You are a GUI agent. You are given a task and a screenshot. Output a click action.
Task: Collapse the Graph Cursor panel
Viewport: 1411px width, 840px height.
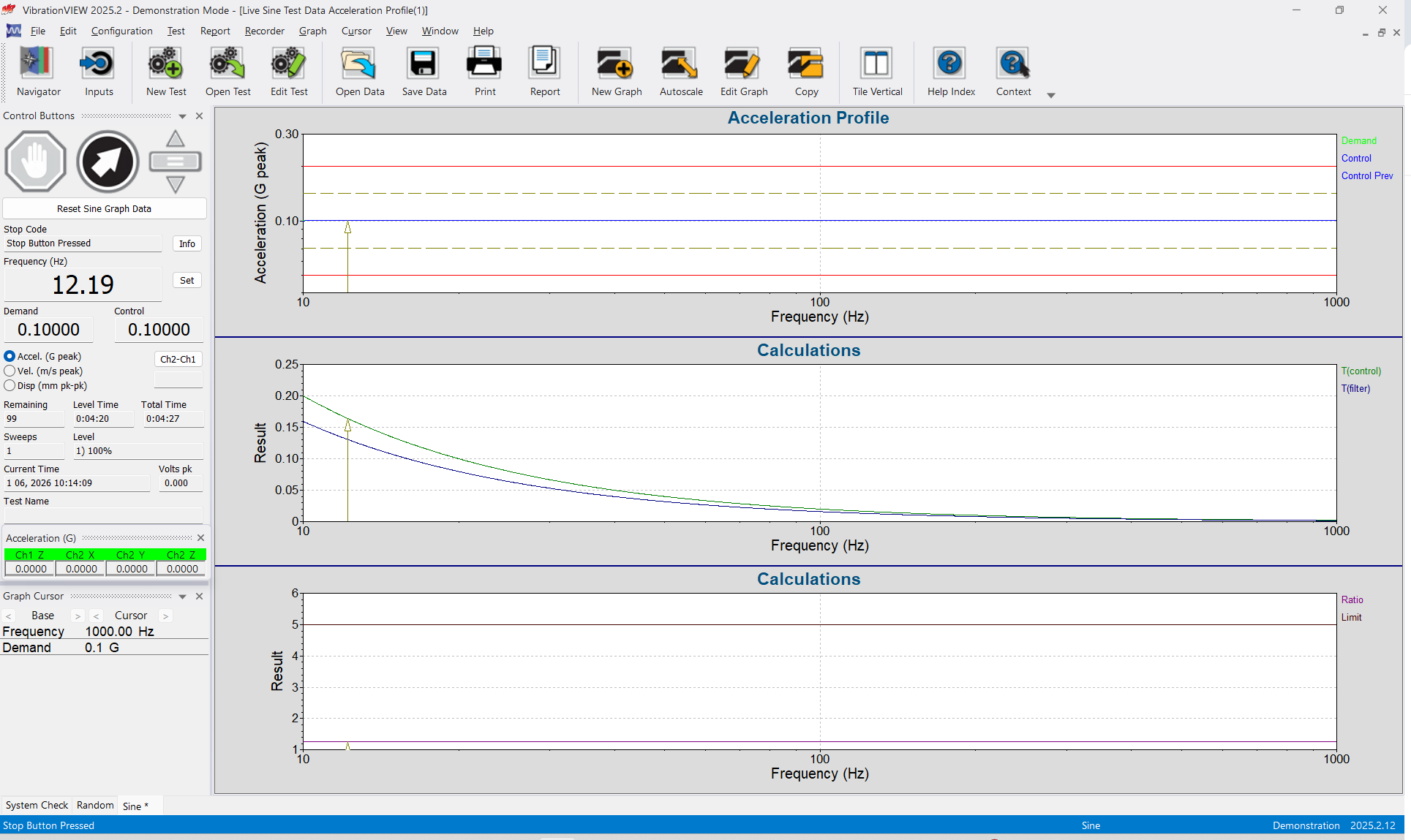(182, 596)
